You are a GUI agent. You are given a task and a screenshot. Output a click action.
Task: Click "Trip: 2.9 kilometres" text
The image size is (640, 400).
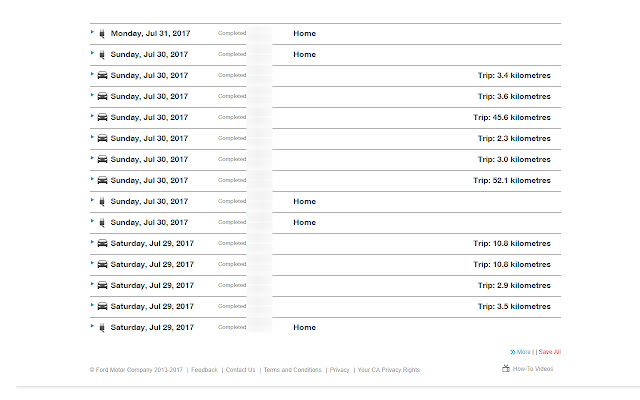(x=514, y=285)
